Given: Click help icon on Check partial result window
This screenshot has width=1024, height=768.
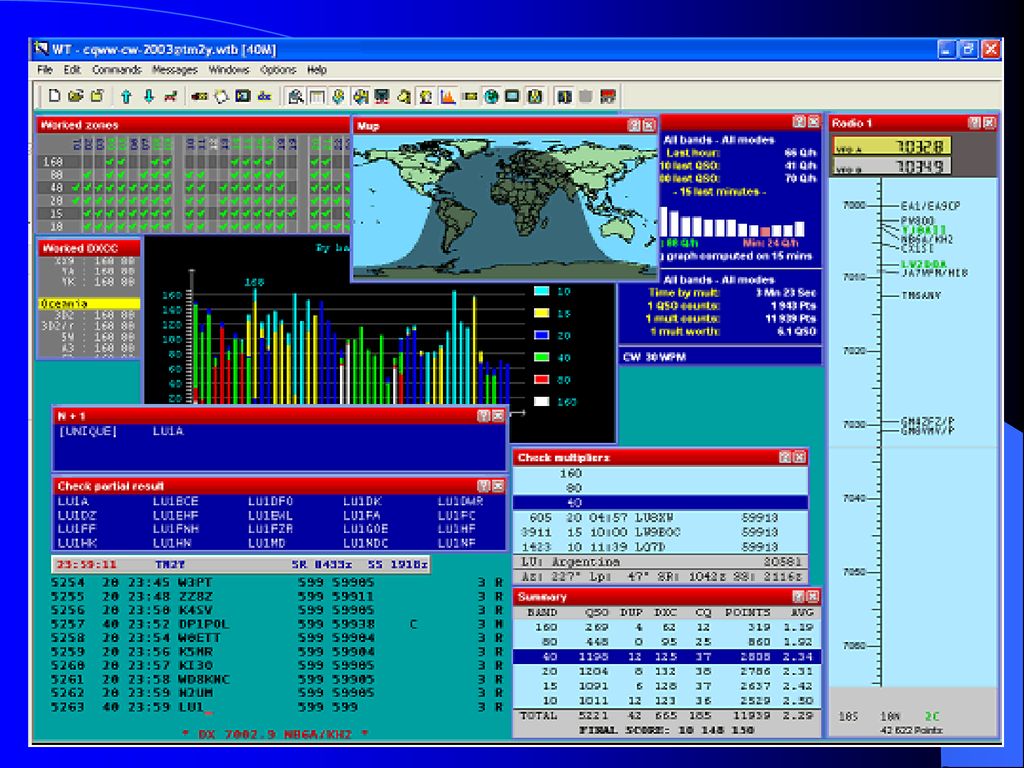Looking at the screenshot, I should pyautogui.click(x=483, y=486).
